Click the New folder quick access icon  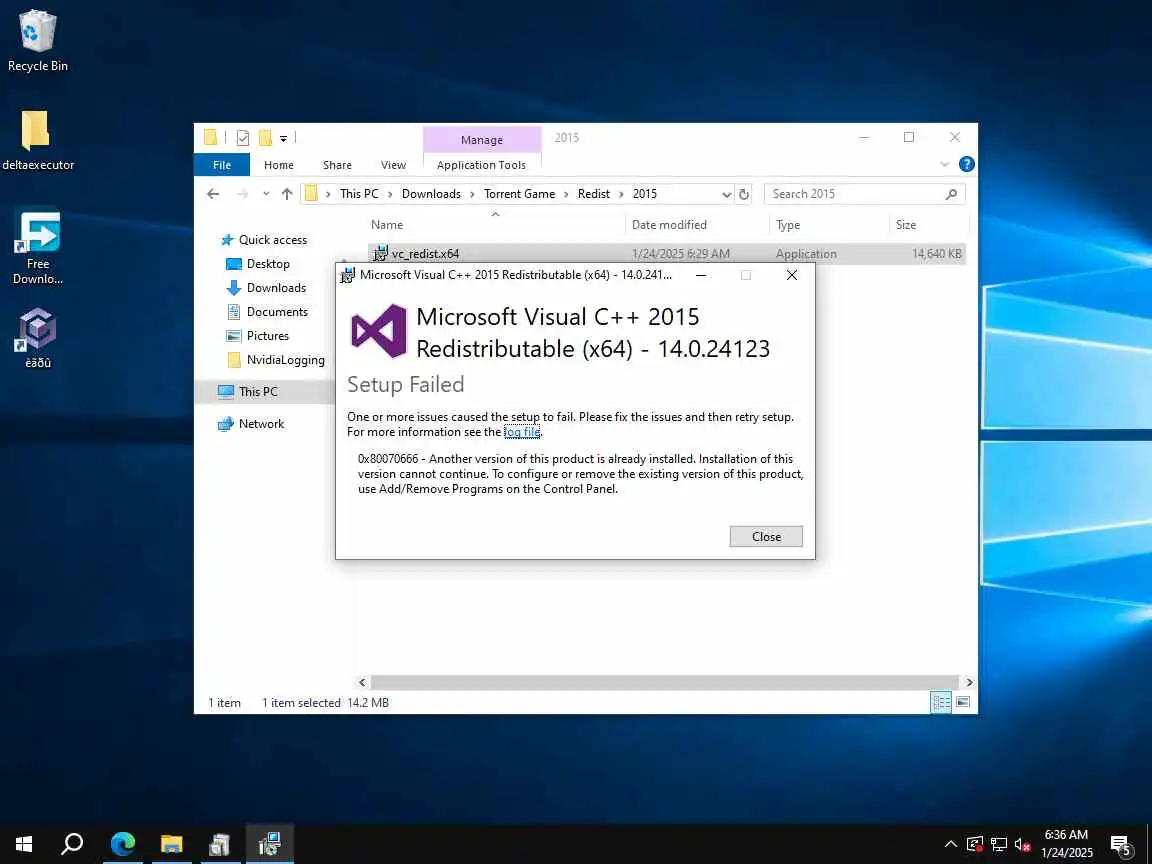tap(265, 137)
